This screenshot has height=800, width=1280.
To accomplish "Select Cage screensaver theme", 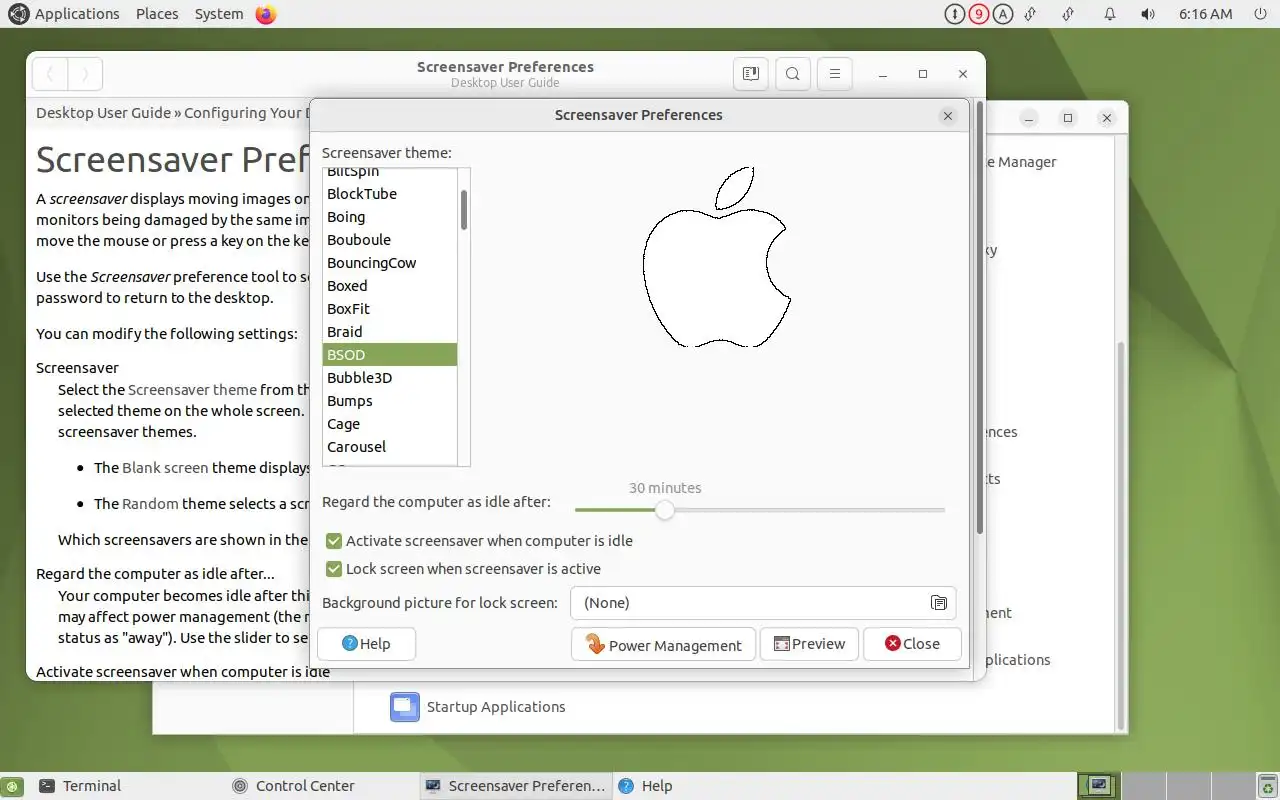I will point(390,424).
